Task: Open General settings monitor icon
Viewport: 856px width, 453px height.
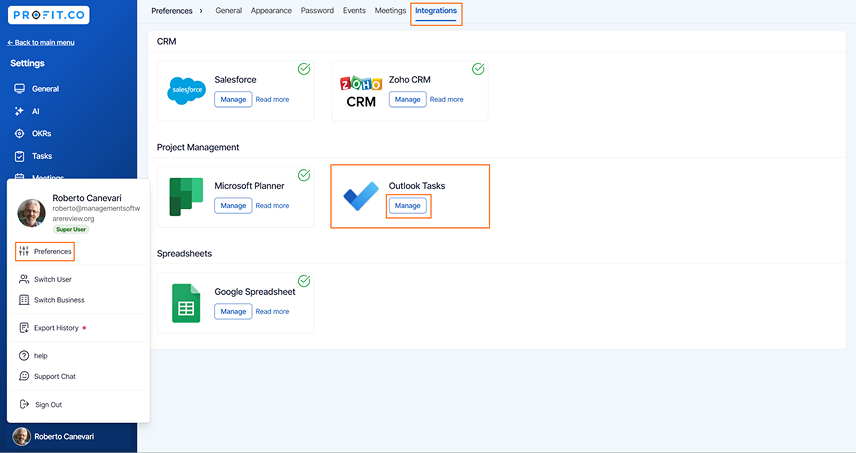Action: click(x=20, y=88)
